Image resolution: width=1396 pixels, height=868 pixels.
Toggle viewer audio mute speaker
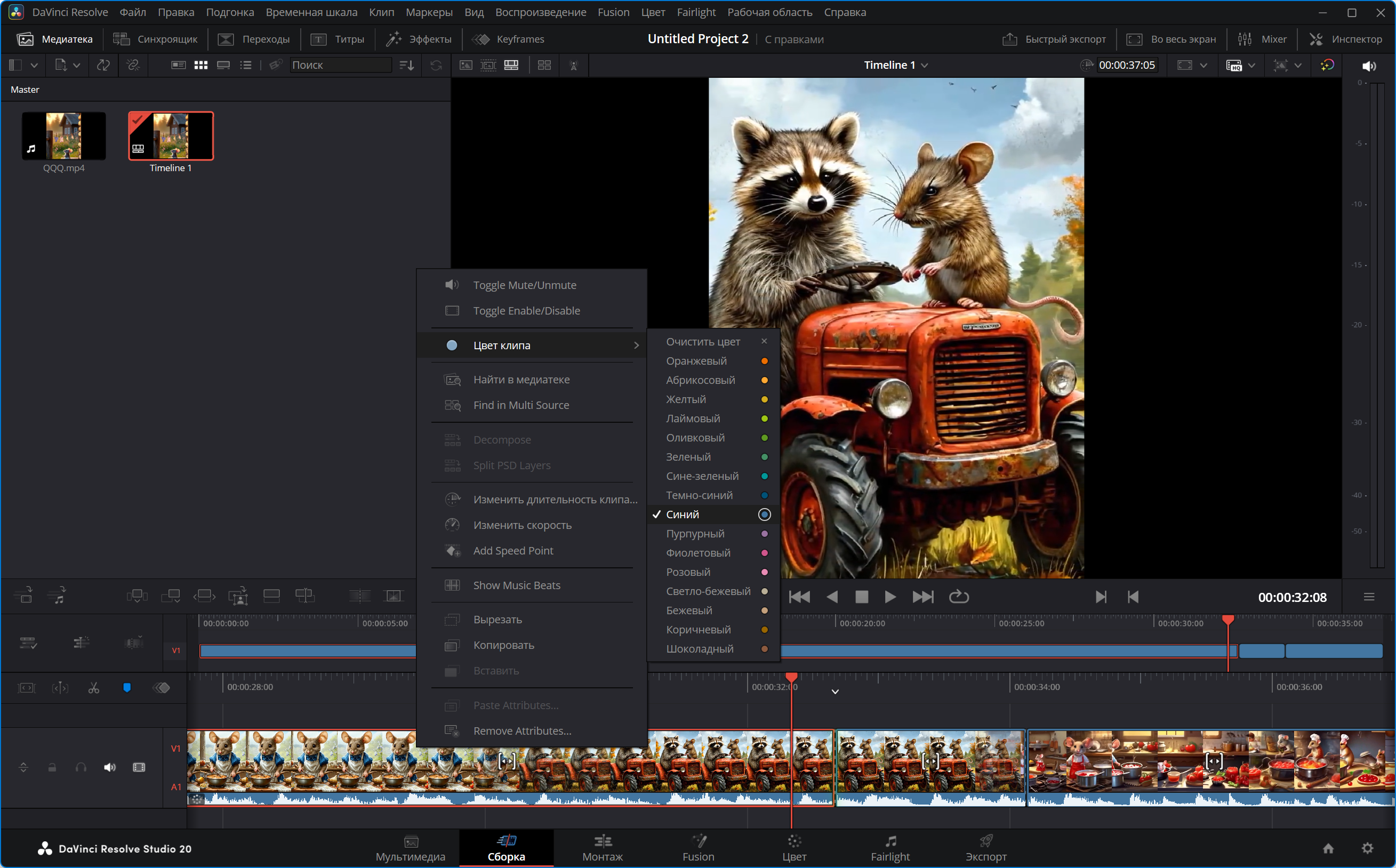pos(1368,66)
